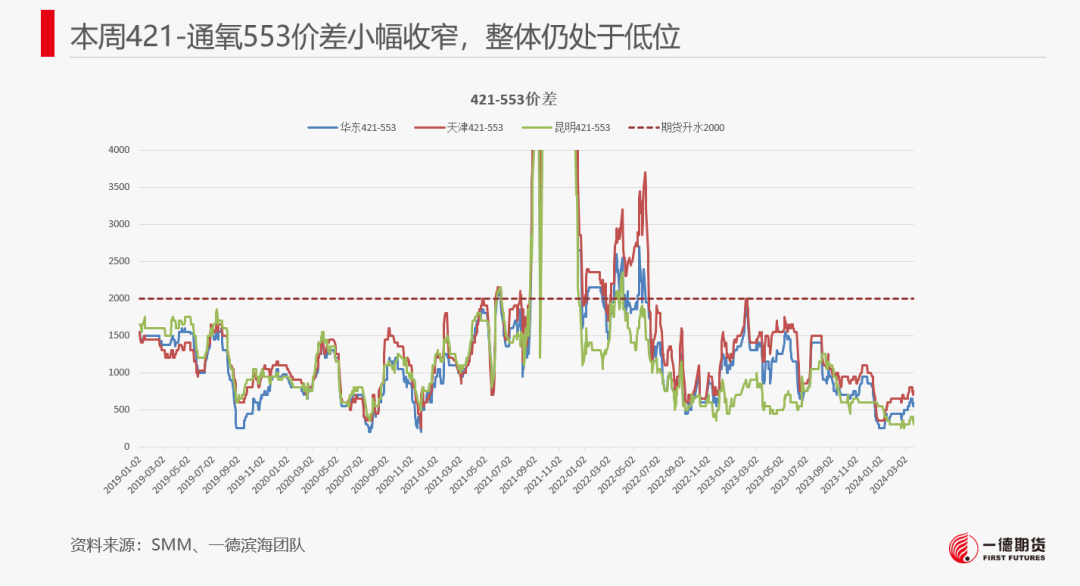Click the 一德期货 First Futures logo
The width and height of the screenshot is (1080, 586).
pyautogui.click(x=997, y=548)
